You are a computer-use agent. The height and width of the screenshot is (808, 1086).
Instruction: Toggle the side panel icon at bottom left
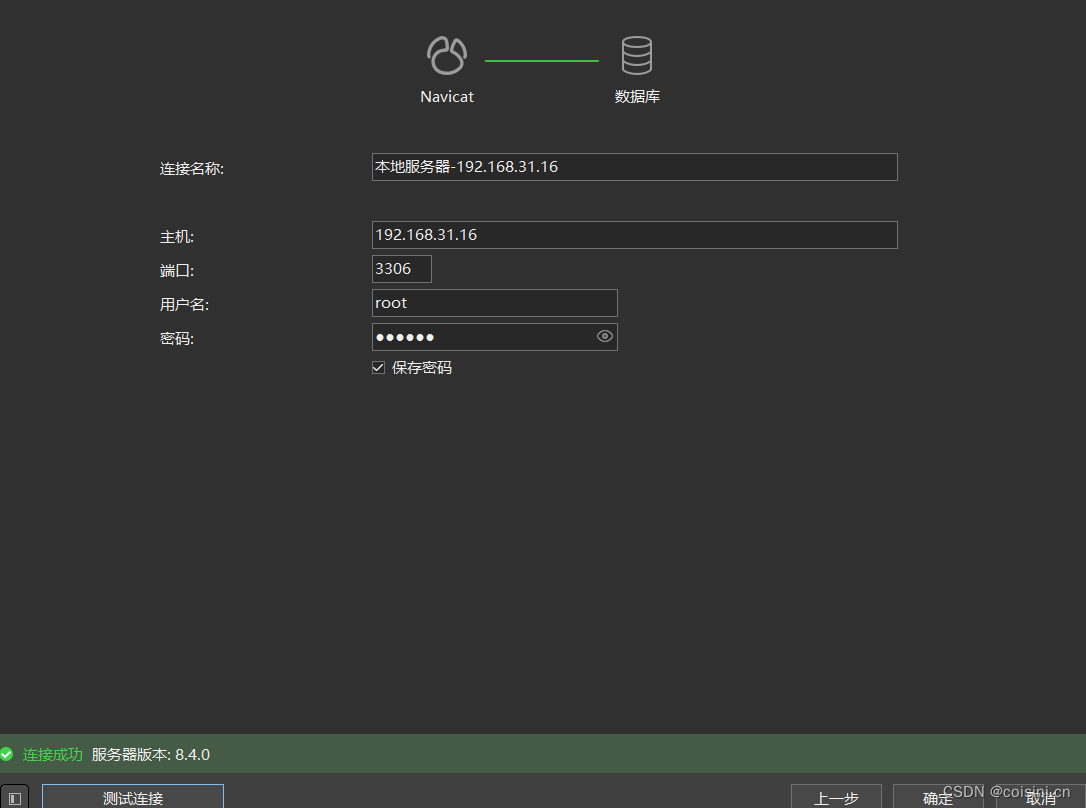[15, 798]
